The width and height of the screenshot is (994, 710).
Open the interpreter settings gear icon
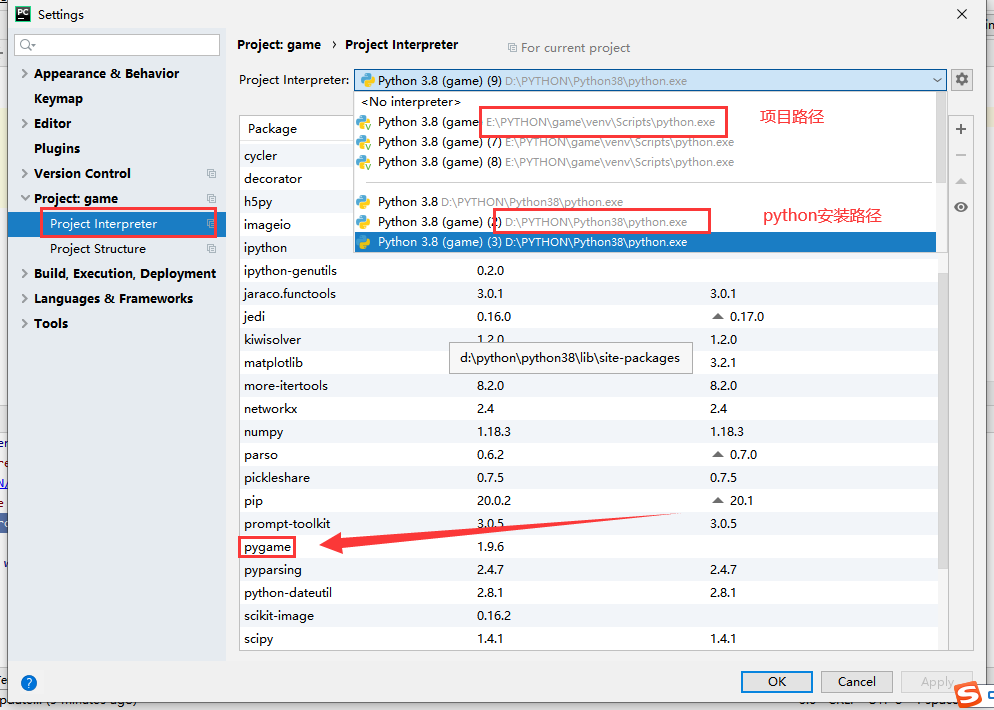pos(960,80)
